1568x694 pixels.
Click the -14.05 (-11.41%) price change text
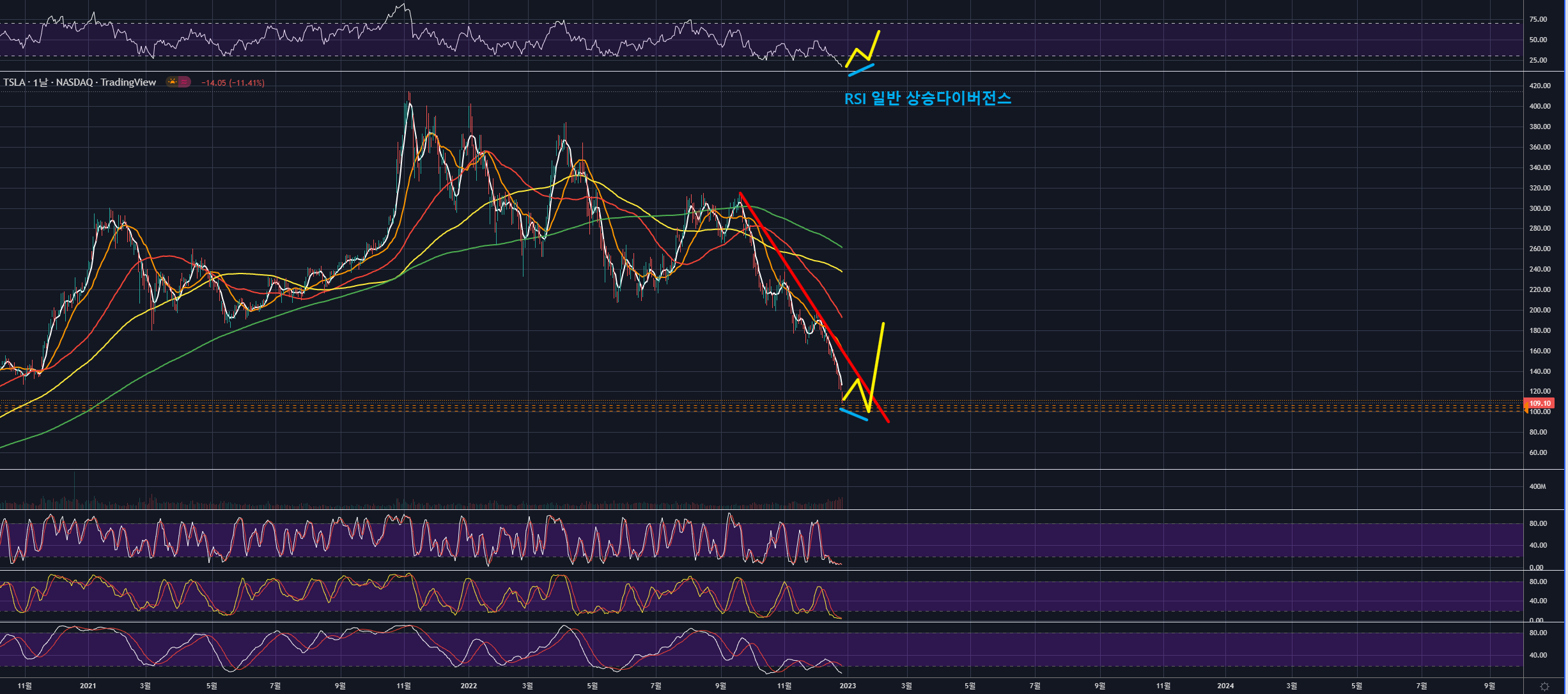tap(233, 82)
